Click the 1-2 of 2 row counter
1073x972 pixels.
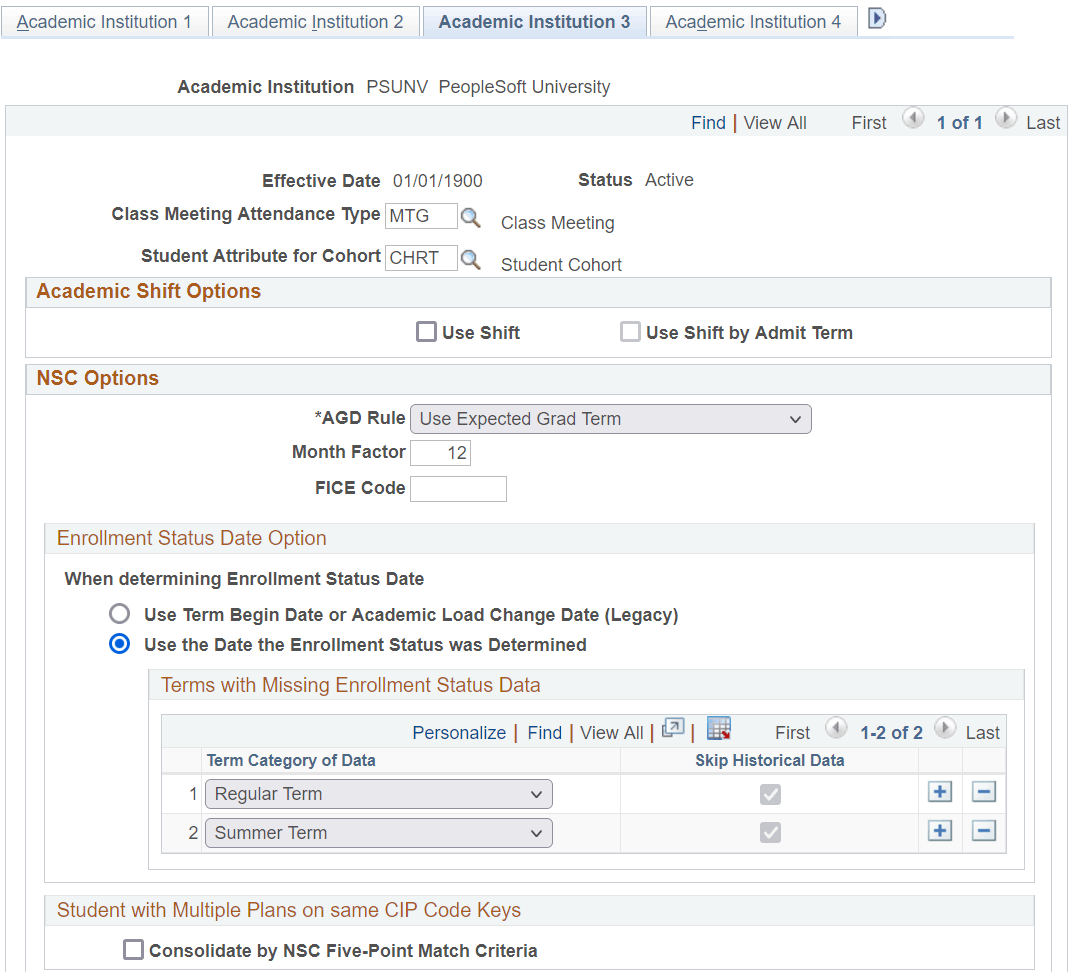891,732
